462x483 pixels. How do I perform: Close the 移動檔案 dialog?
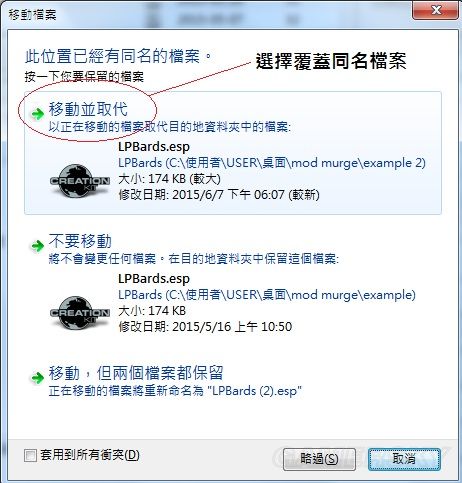(x=435, y=10)
